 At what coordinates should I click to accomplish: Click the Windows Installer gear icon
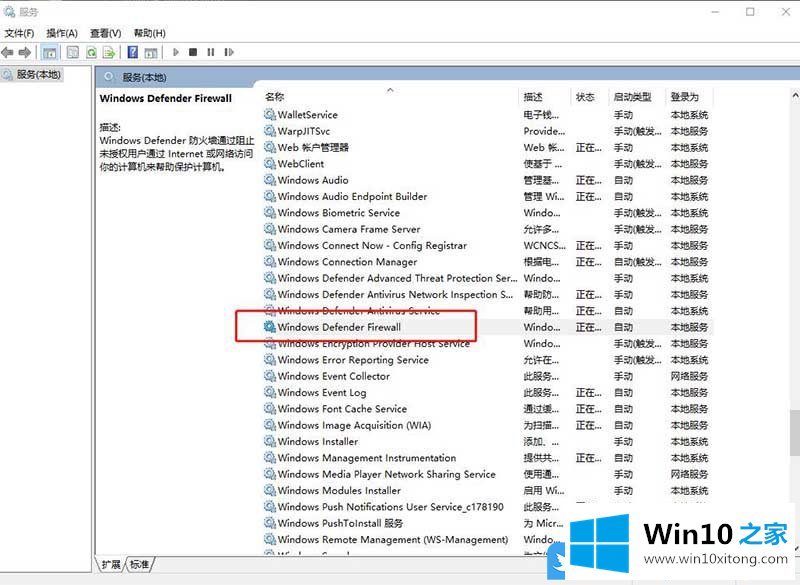(x=269, y=441)
